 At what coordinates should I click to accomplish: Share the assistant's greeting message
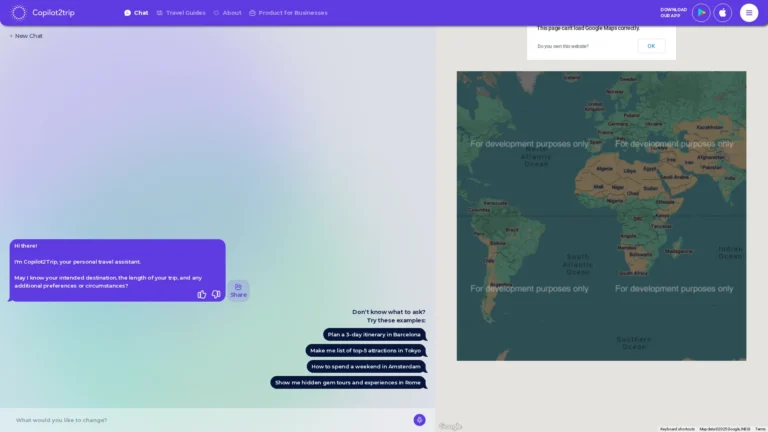click(x=238, y=290)
